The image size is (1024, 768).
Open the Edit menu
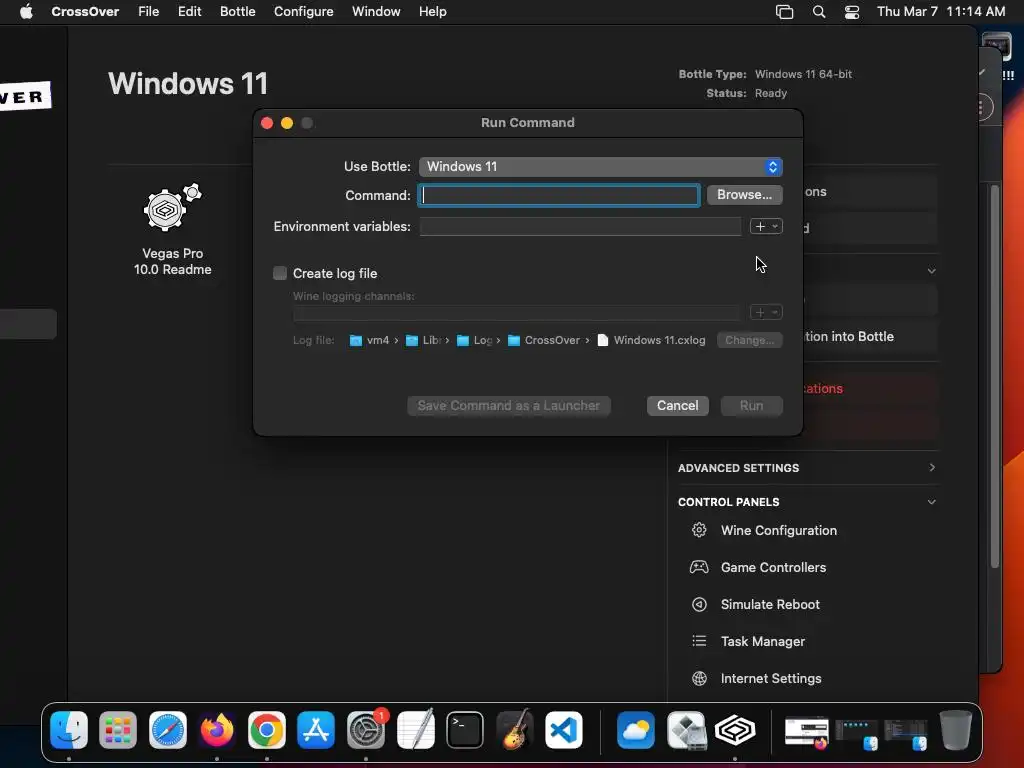click(189, 12)
